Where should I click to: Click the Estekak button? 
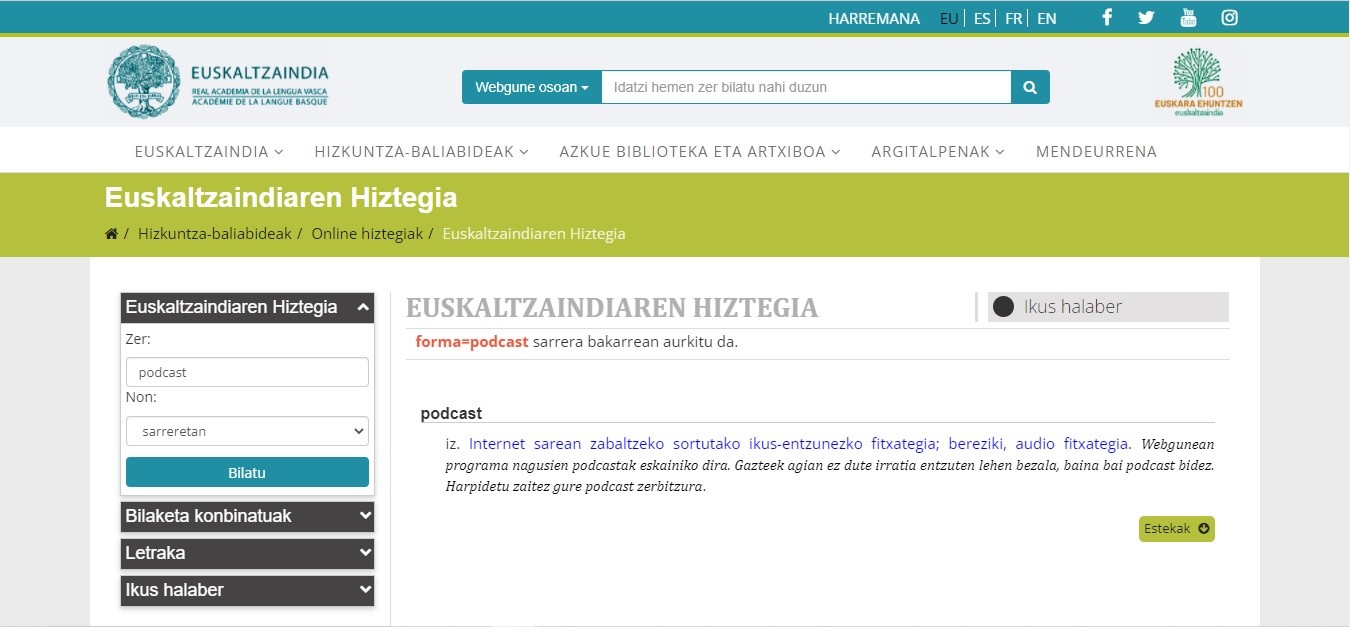click(x=1176, y=529)
